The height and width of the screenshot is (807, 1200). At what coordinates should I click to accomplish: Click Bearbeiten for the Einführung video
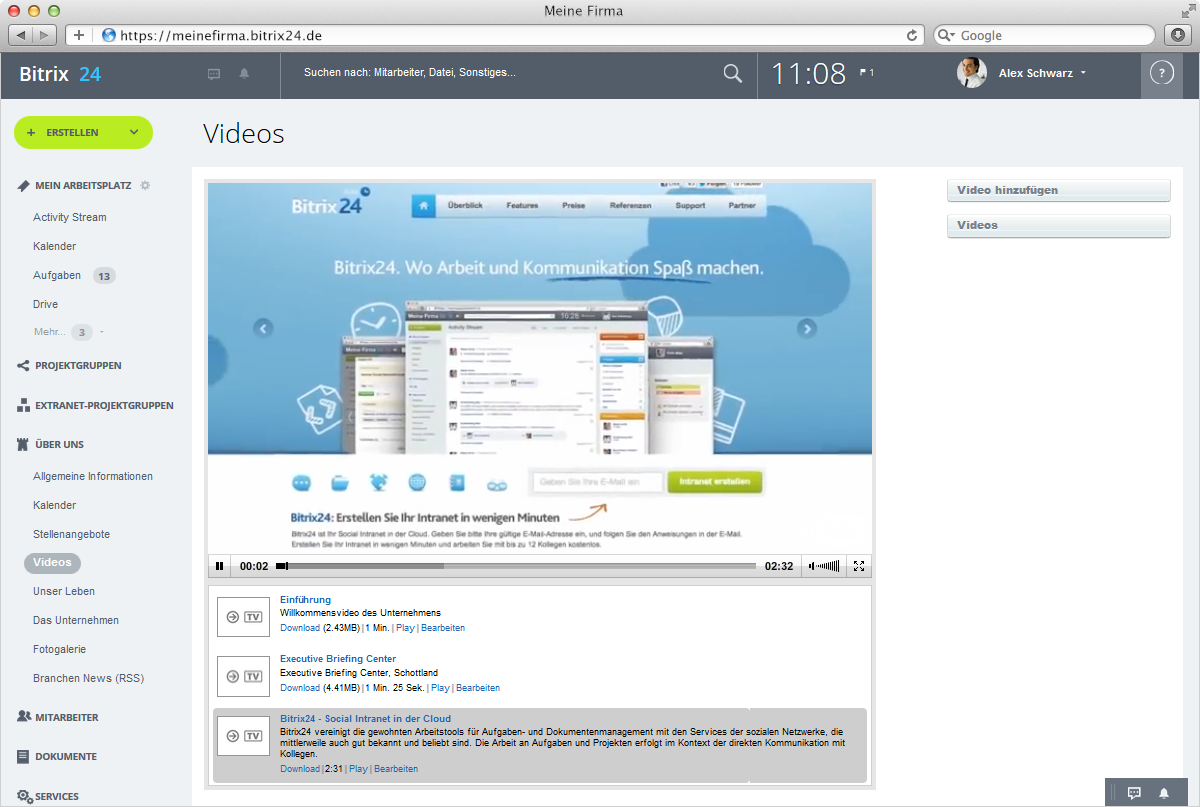pyautogui.click(x=443, y=628)
